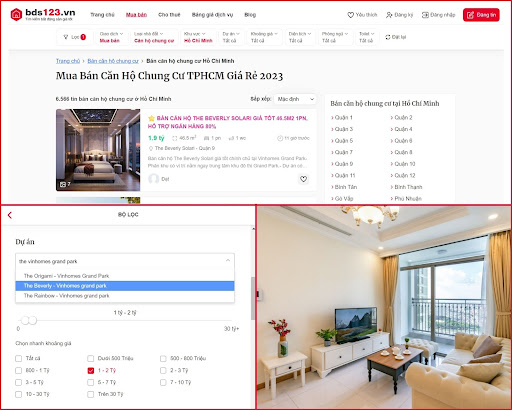This screenshot has width=512, height=410.
Task: Click the Đăng nhập login icon
Action: coord(425,15)
